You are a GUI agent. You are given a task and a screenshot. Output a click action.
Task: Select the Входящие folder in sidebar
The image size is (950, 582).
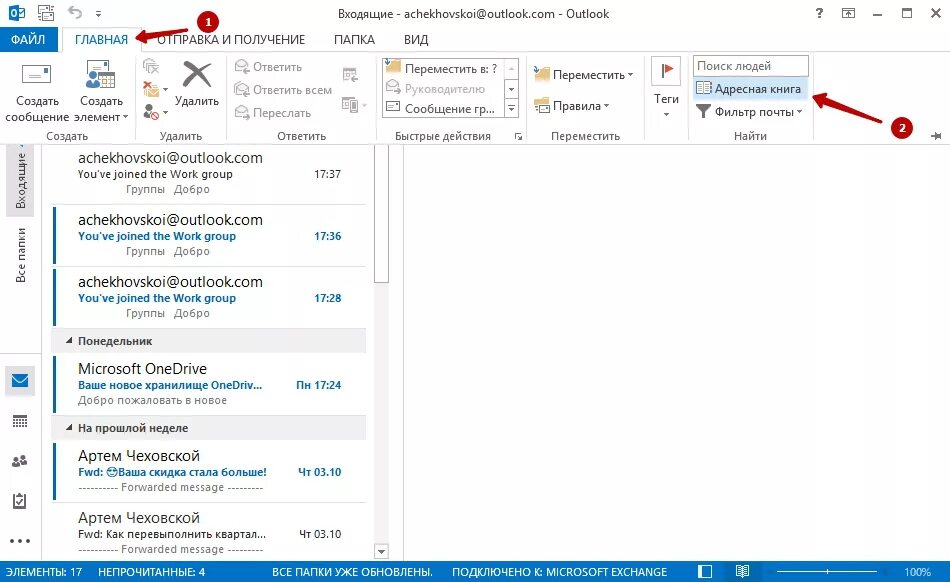tap(20, 180)
